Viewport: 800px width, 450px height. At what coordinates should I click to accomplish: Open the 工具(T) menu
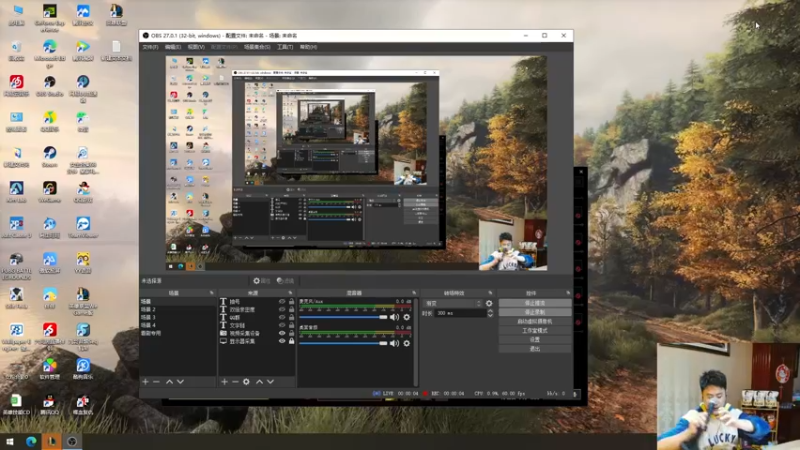285,47
